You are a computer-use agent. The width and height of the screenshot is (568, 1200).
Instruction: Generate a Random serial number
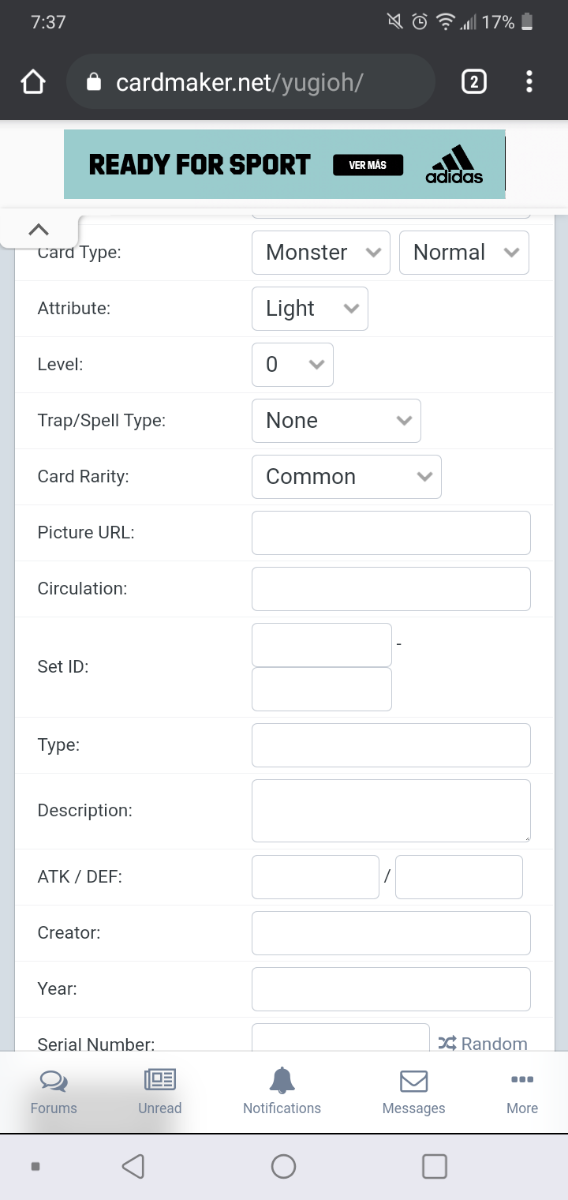(483, 1043)
